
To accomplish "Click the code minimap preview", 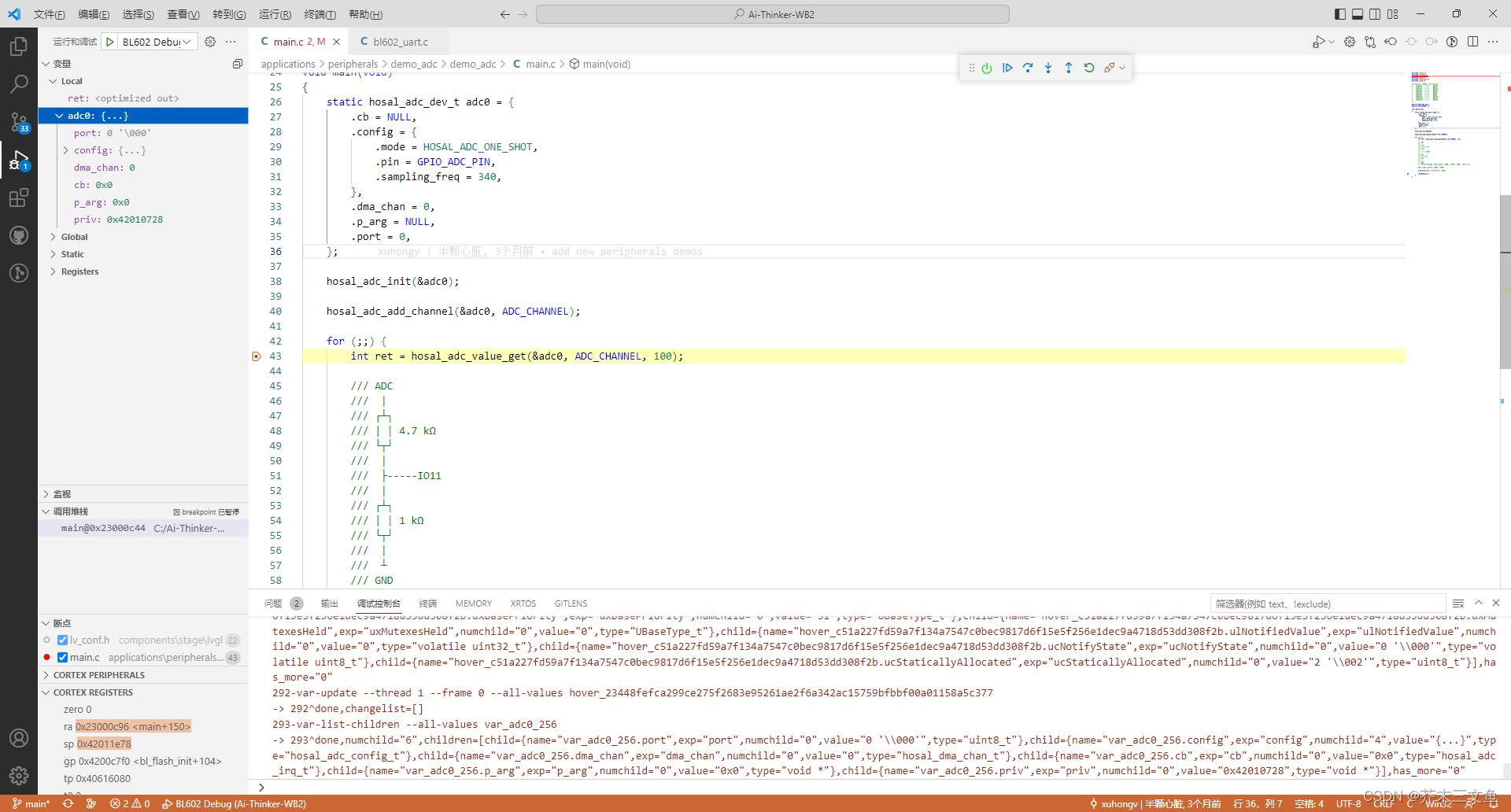I will (x=1452, y=126).
